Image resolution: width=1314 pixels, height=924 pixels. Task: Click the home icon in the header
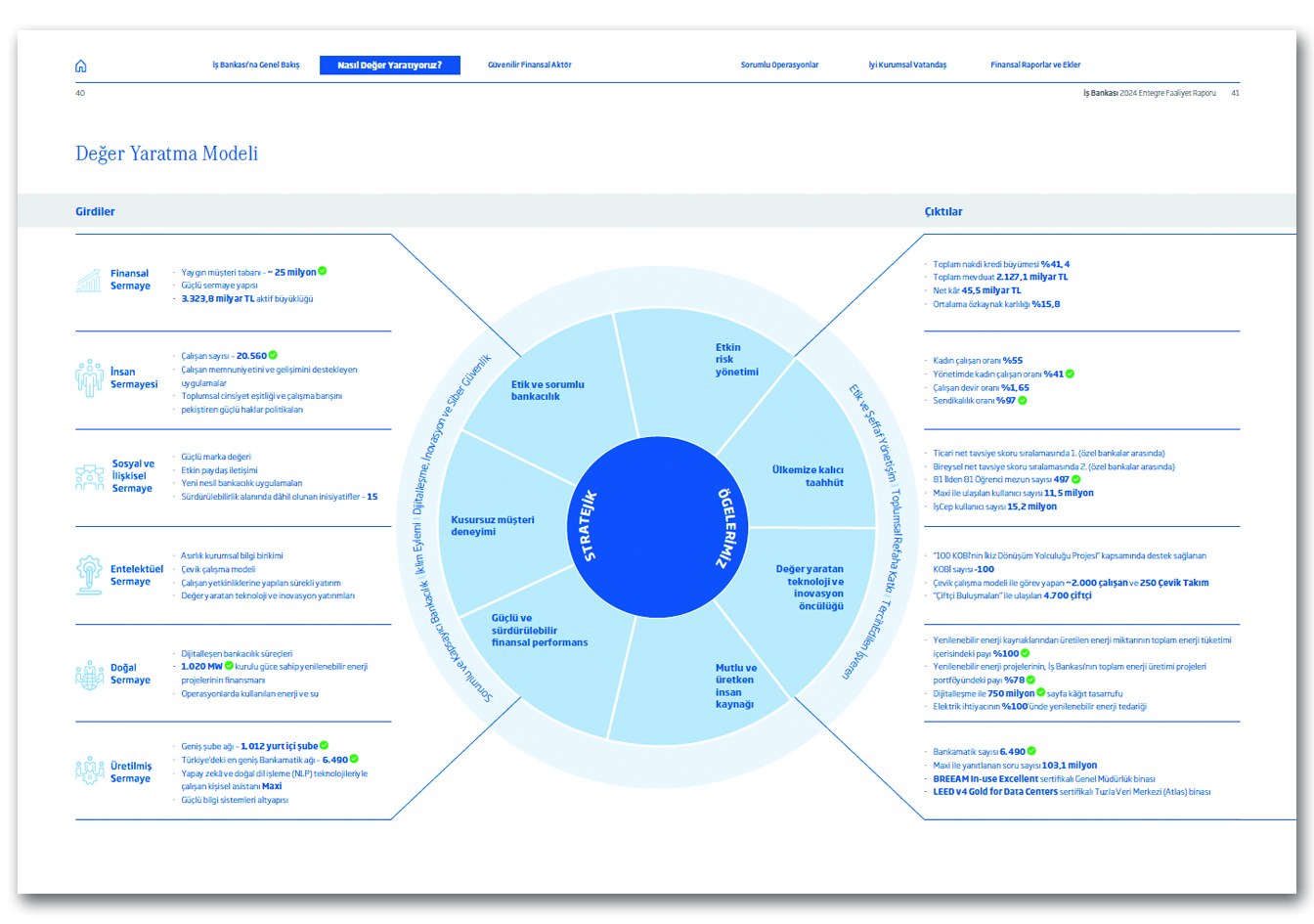click(81, 66)
